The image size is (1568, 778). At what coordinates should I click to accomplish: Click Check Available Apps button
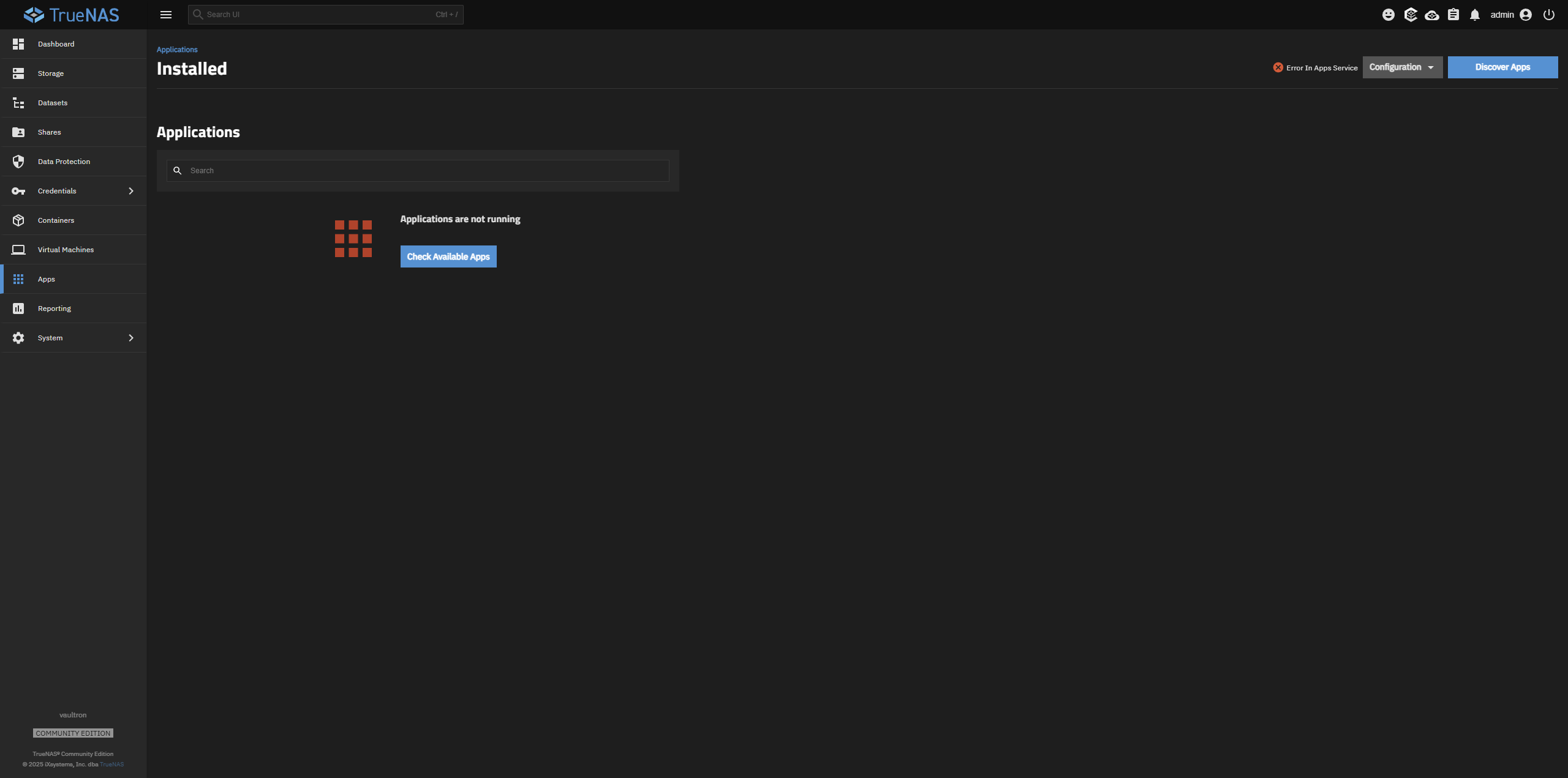coord(448,256)
